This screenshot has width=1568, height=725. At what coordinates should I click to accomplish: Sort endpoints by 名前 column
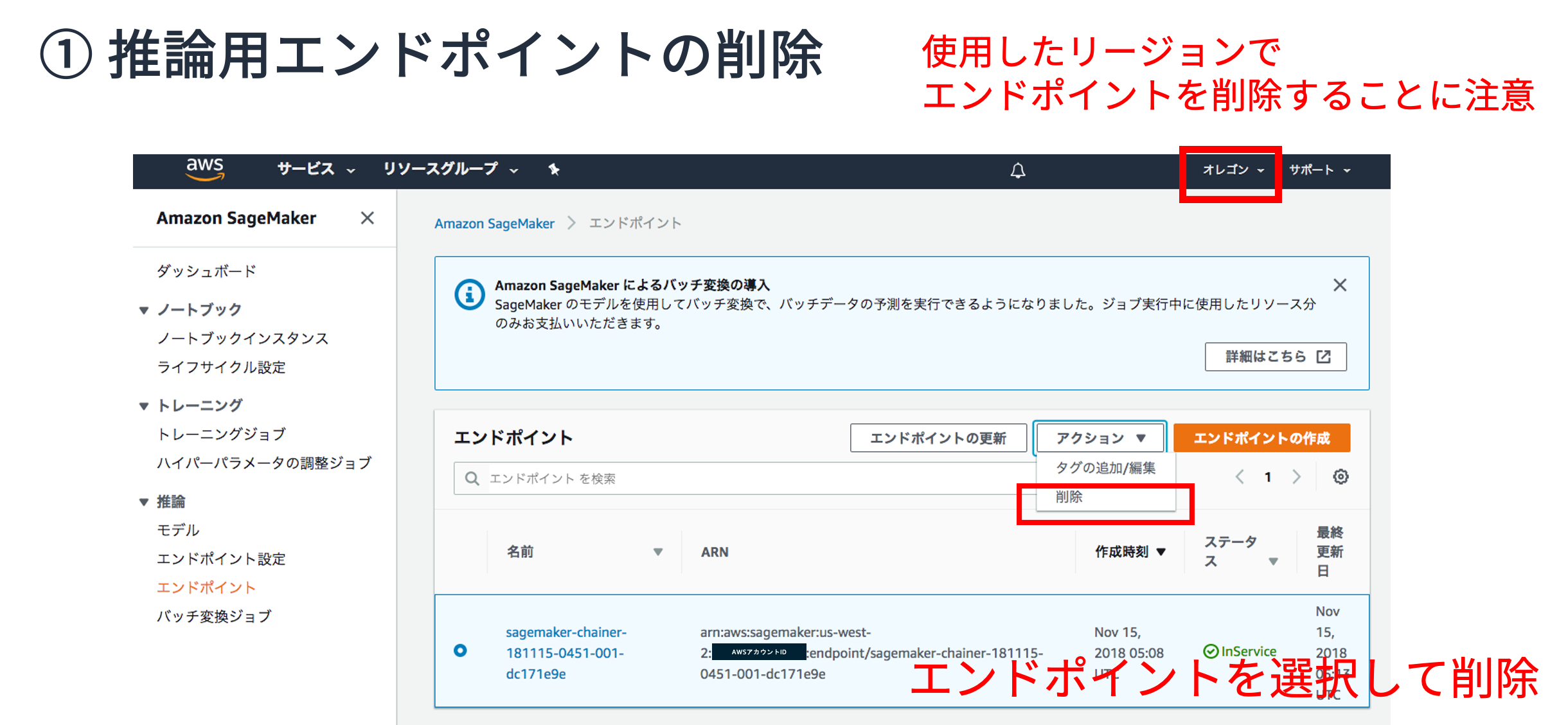point(657,552)
